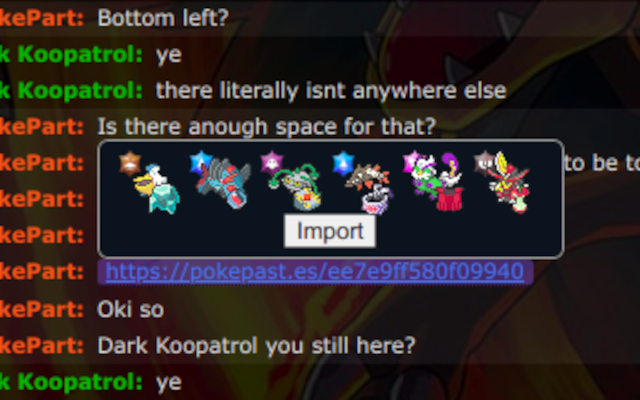Click the pink Fairy tera type icon

pos(413,162)
